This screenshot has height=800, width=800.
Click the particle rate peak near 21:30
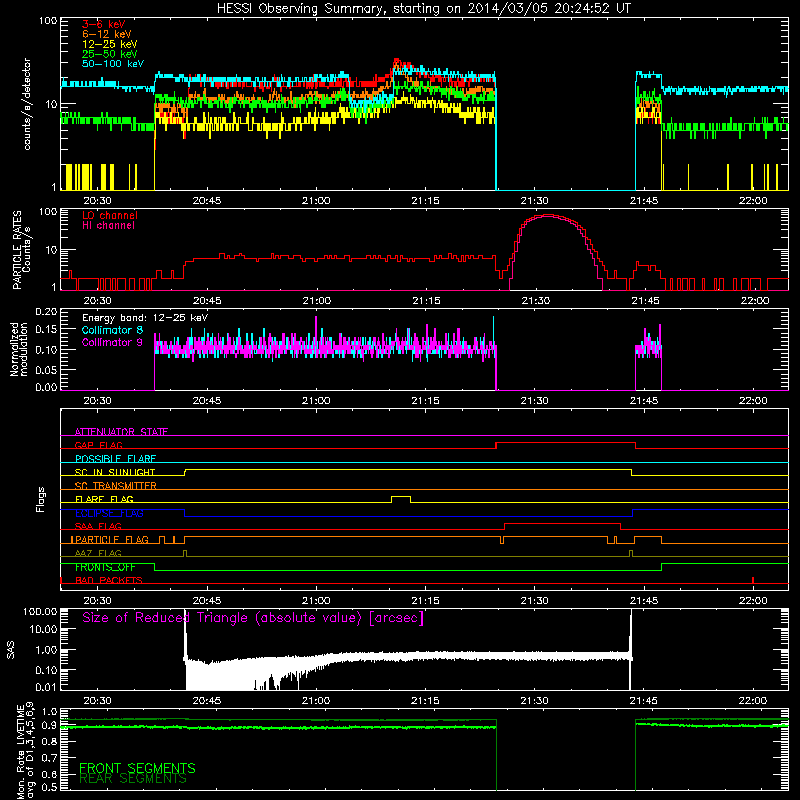click(x=548, y=215)
